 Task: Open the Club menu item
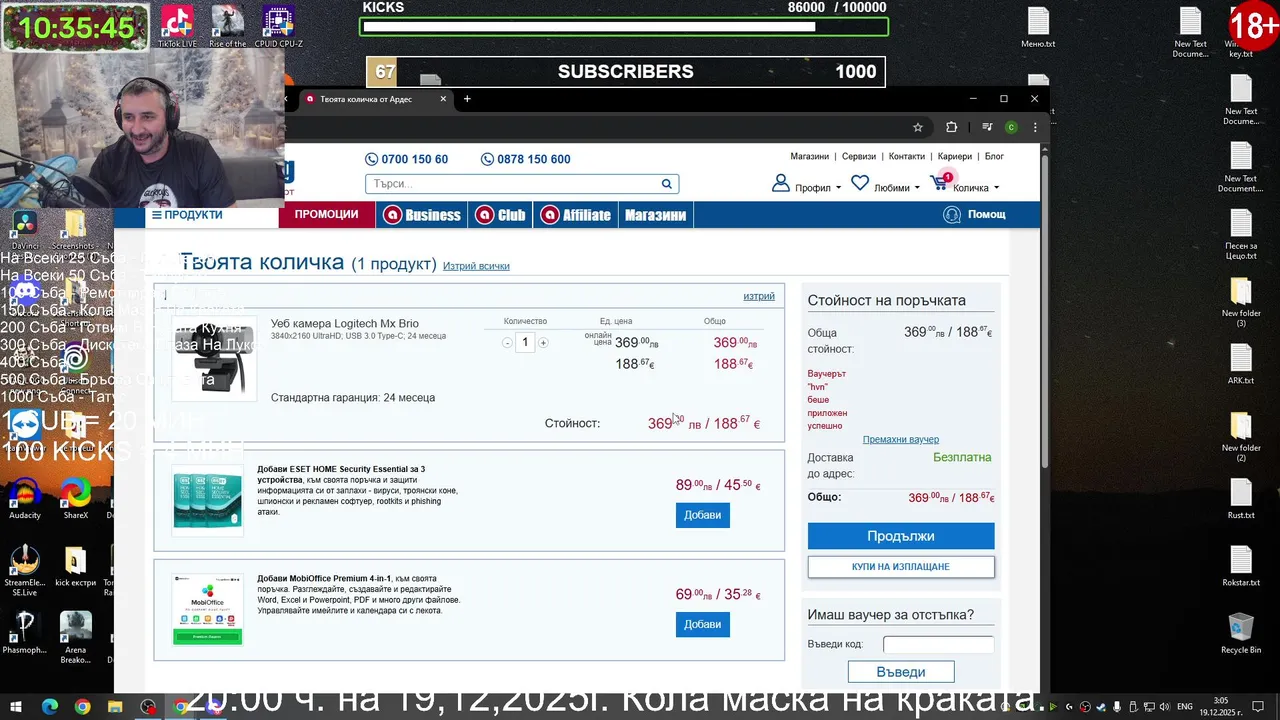click(x=500, y=215)
